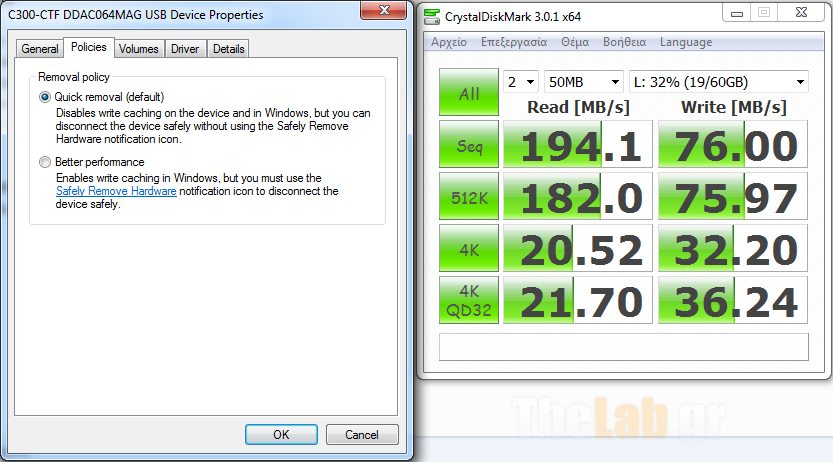Open the drive selector L: 32% (19/60GB)

719,82
